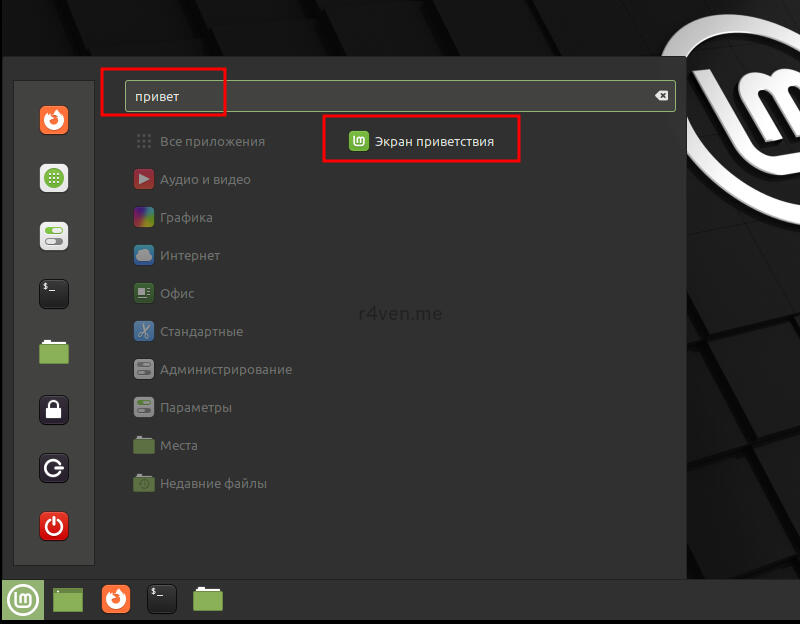Select the "Аудио и видео" category
Screen dimensions: 800x624
coord(204,180)
